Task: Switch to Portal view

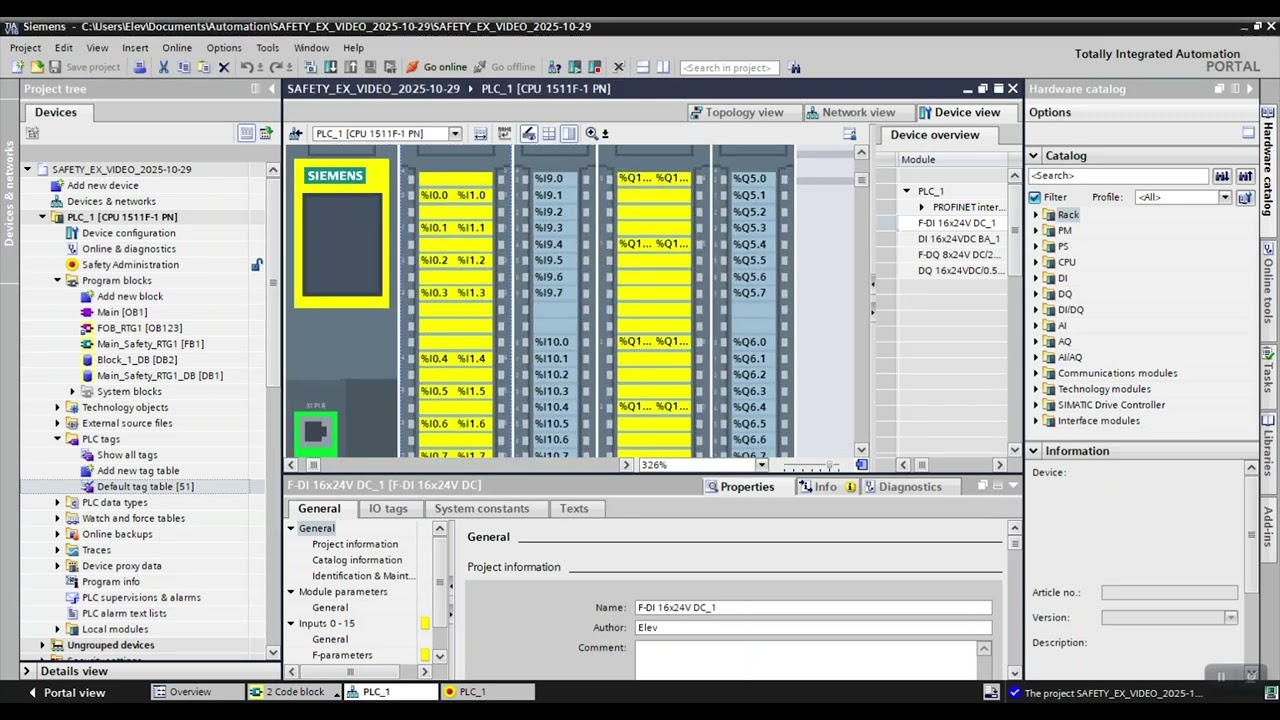Action: 66,692
